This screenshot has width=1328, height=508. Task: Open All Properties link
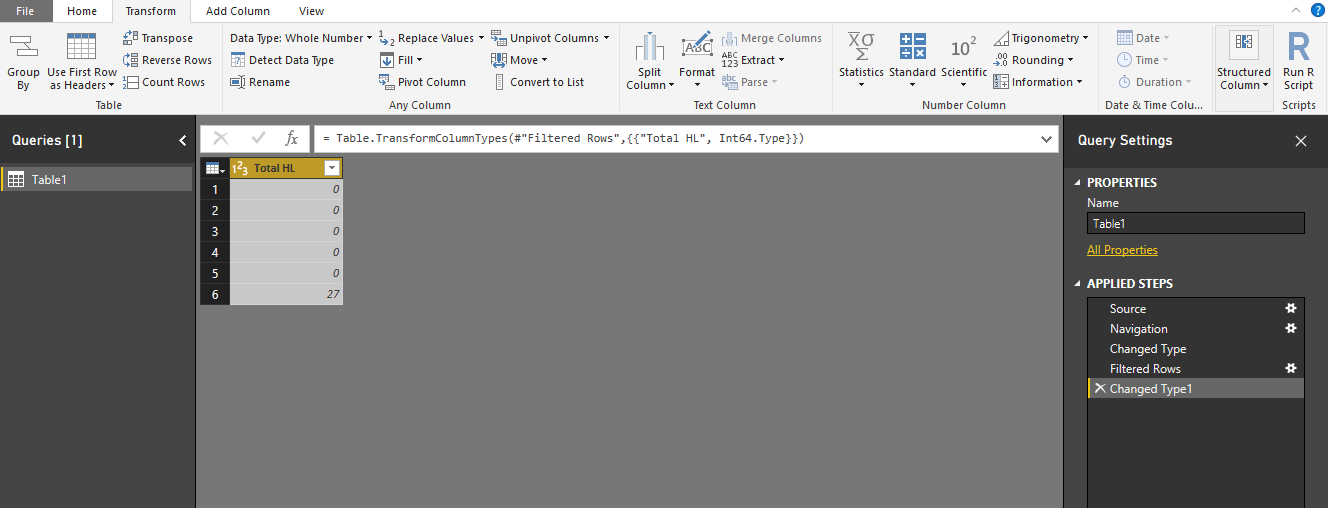(1122, 250)
